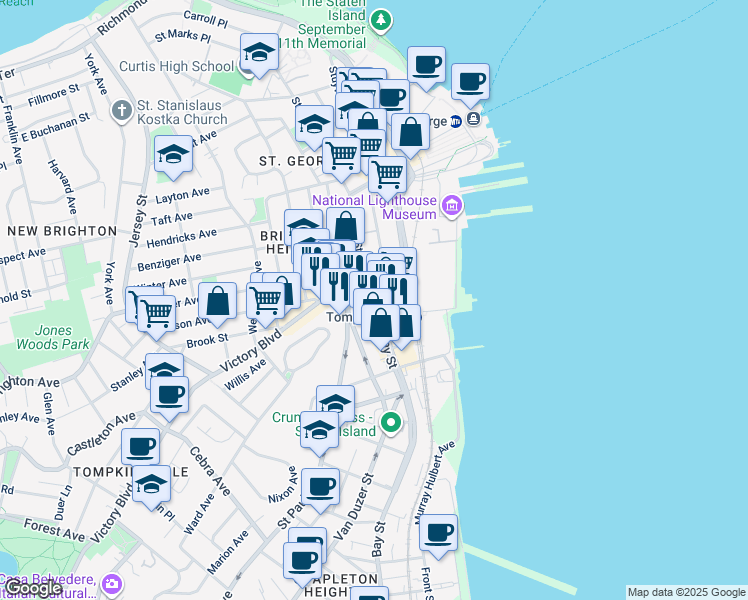Click the Map data ©2025 Google text
The width and height of the screenshot is (748, 600).
click(686, 592)
